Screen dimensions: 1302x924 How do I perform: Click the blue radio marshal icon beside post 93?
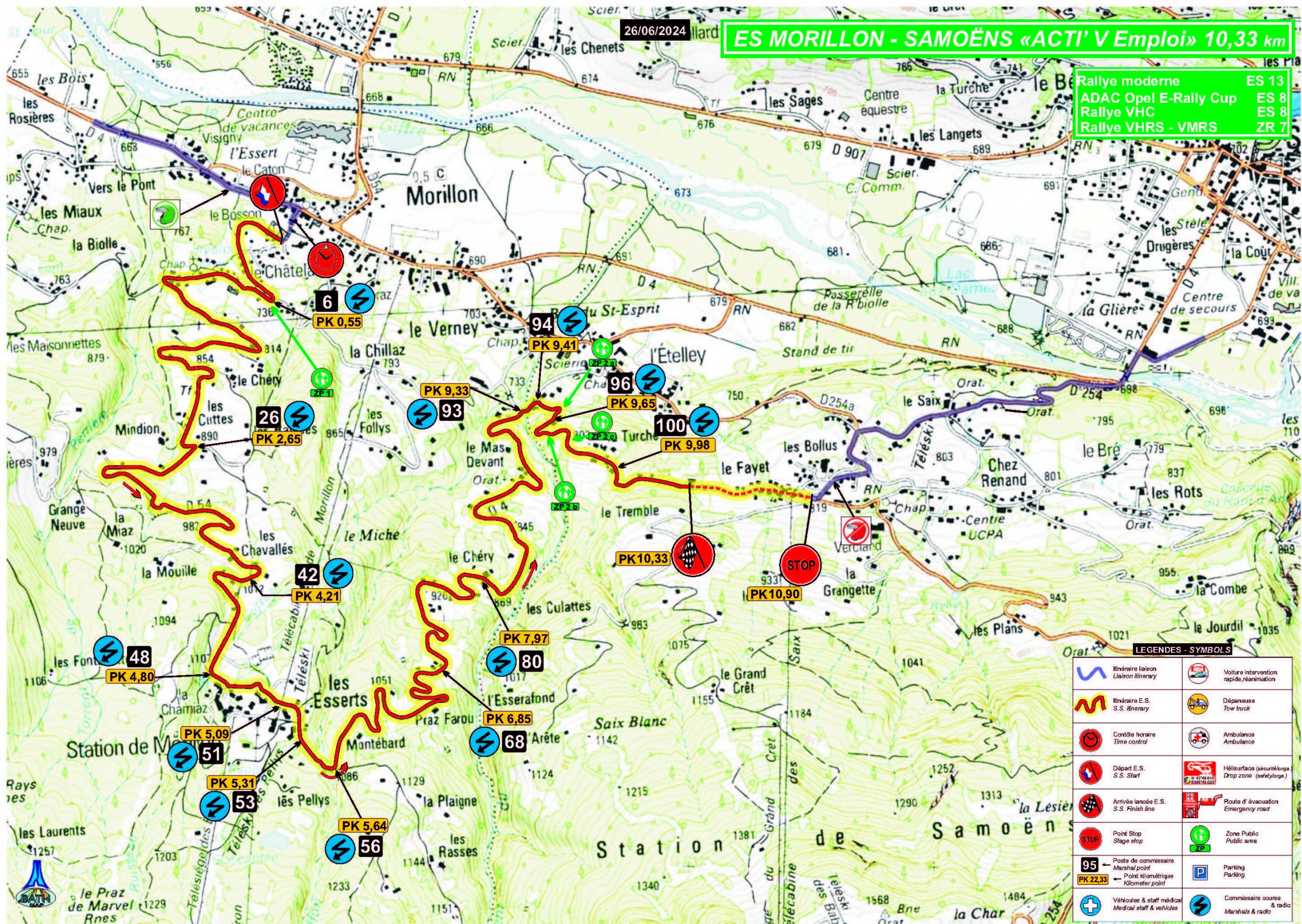point(422,413)
